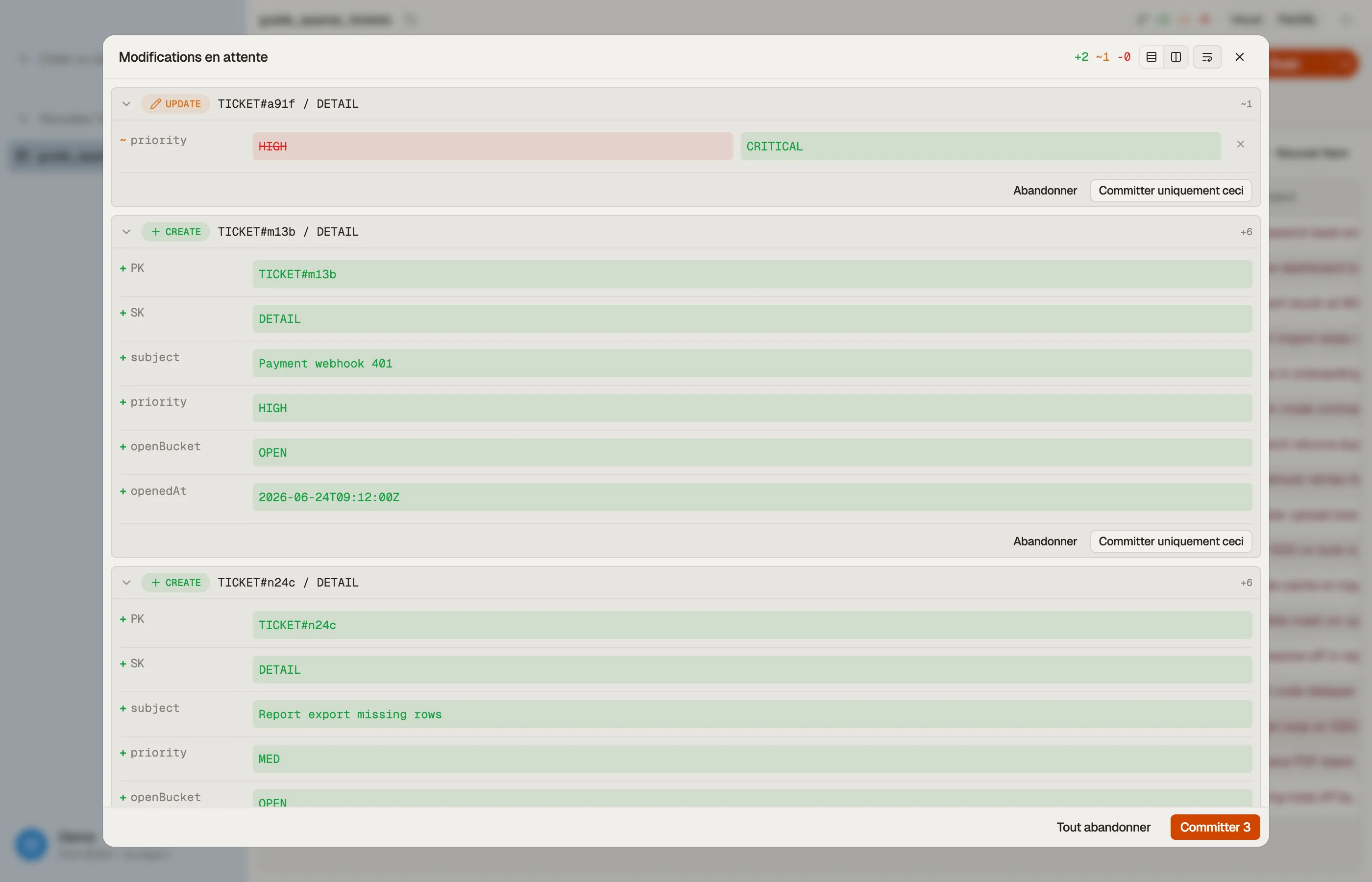
Task: Click Tout abandonner
Action: (x=1103, y=827)
